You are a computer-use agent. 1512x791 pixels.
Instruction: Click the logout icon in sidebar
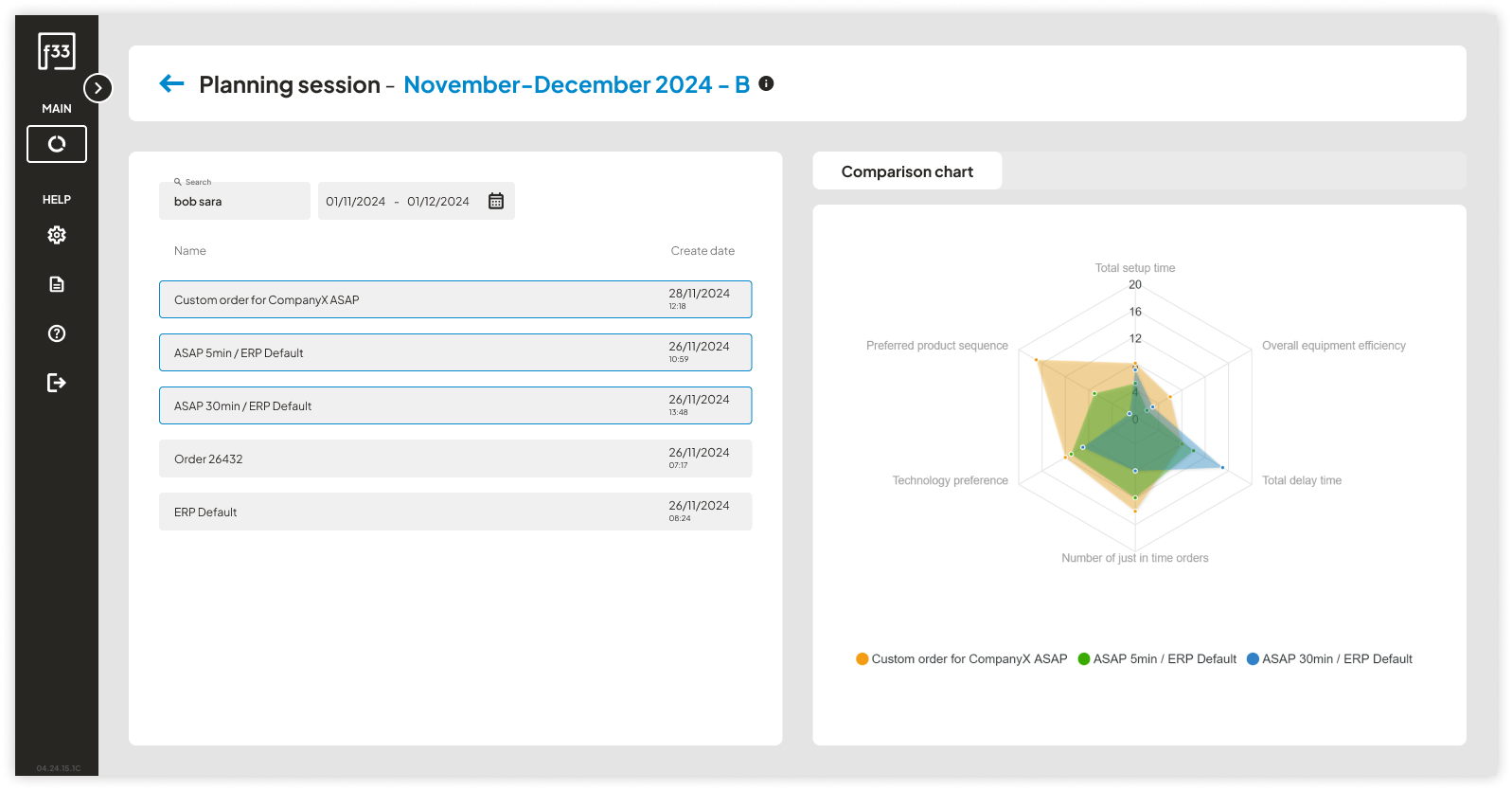click(57, 383)
